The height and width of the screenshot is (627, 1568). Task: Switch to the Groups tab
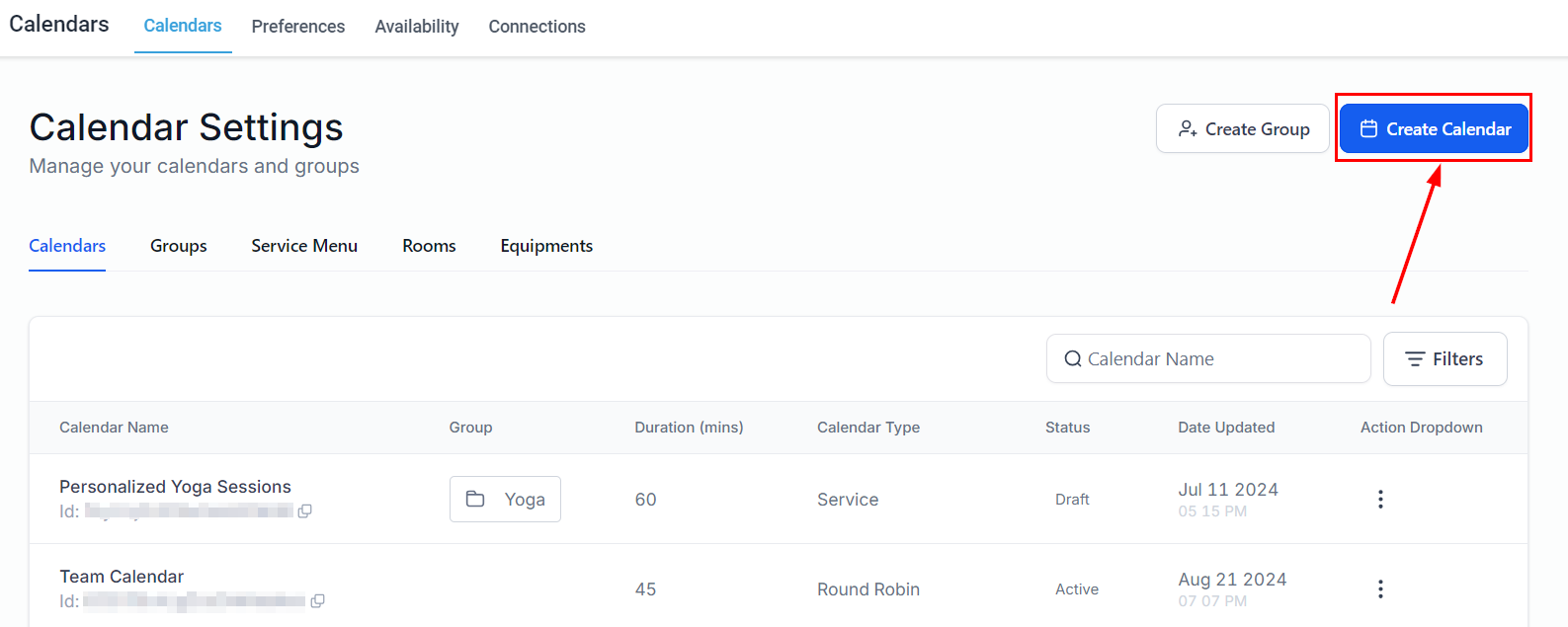click(x=179, y=246)
